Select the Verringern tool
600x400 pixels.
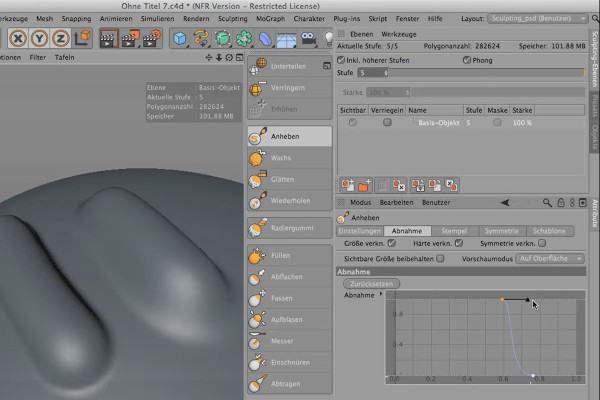[x=290, y=88]
